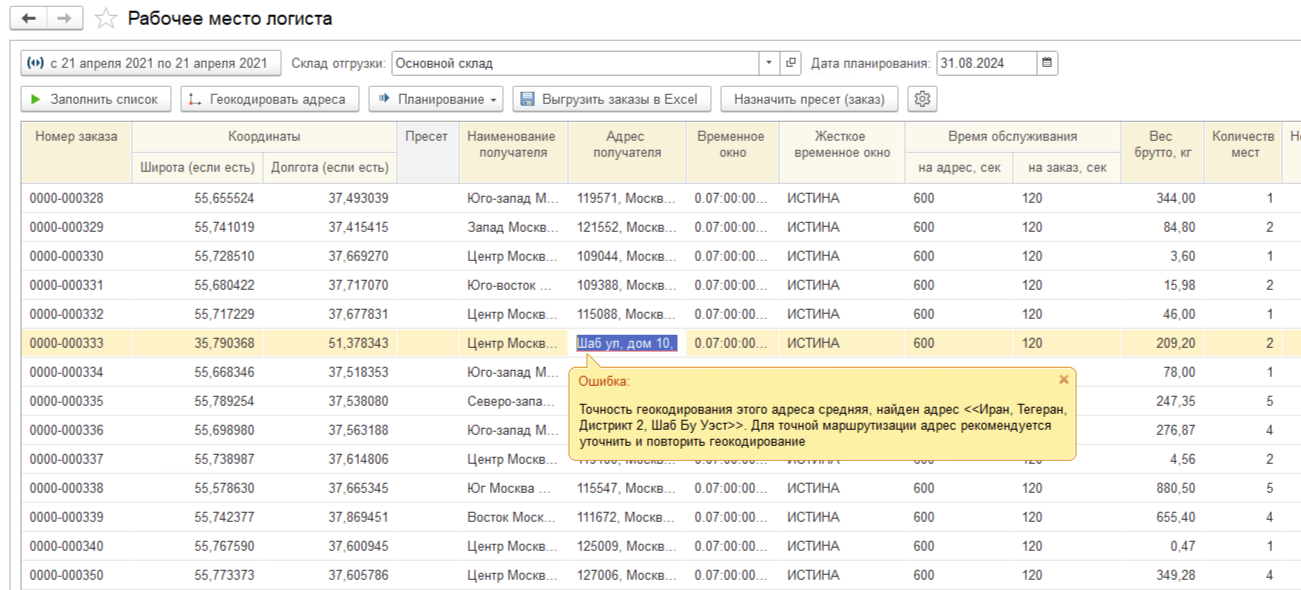The image size is (1301, 590).
Task: Expand the Склад отгрузки dropdown list
Action: click(769, 63)
